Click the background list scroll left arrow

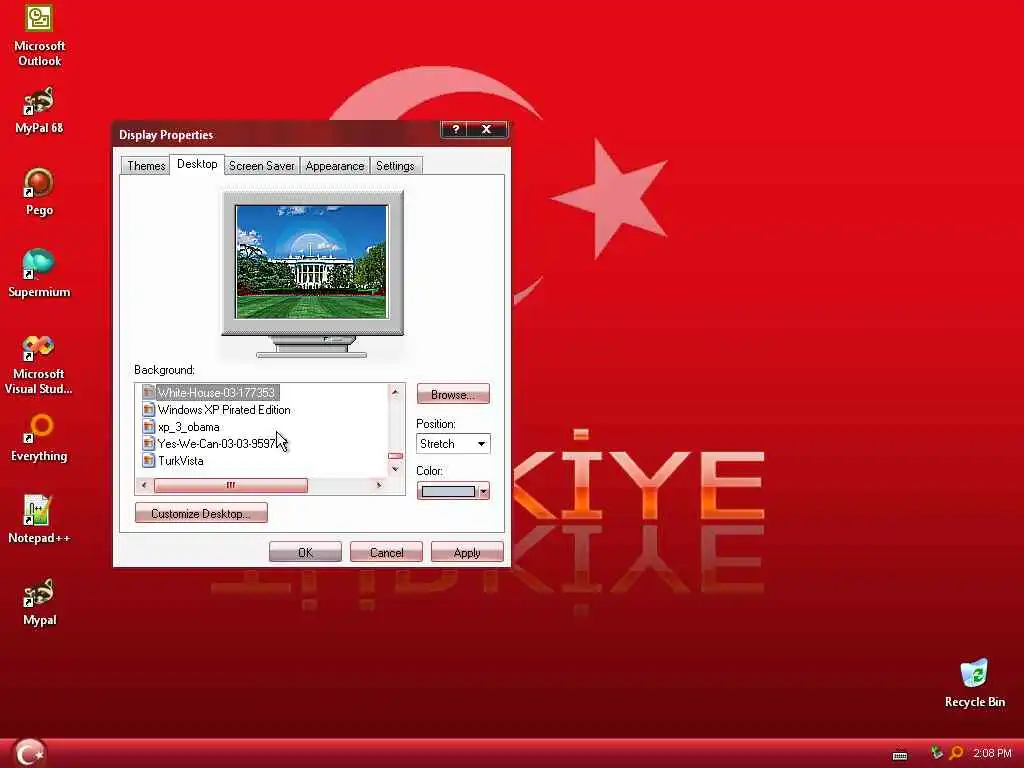[144, 485]
